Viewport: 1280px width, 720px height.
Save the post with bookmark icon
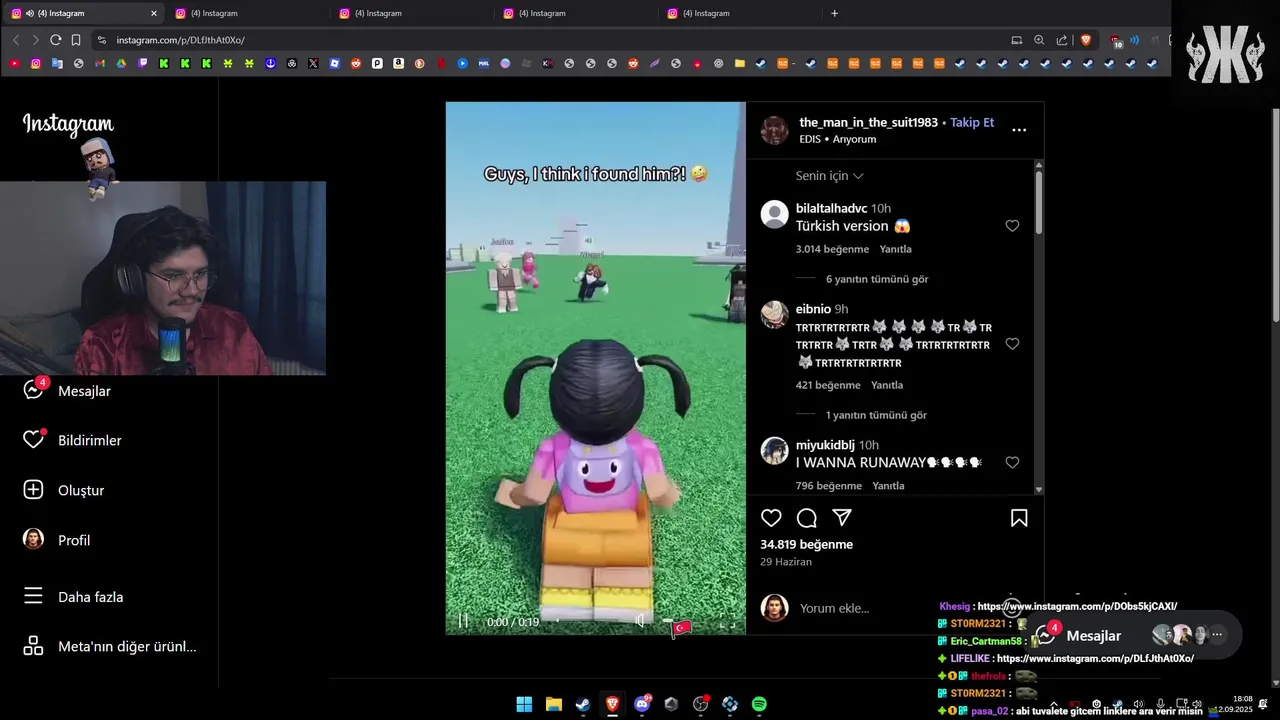pyautogui.click(x=1019, y=518)
